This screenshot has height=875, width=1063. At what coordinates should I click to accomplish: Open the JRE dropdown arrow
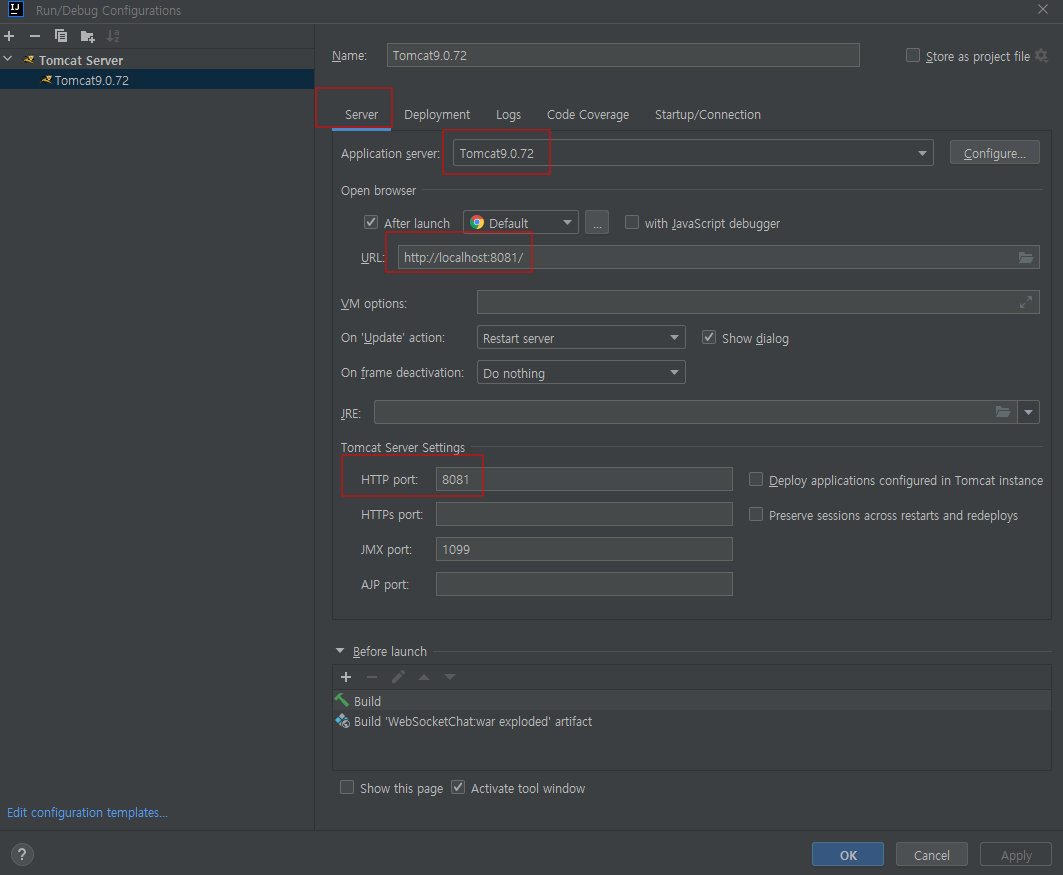coord(1028,412)
